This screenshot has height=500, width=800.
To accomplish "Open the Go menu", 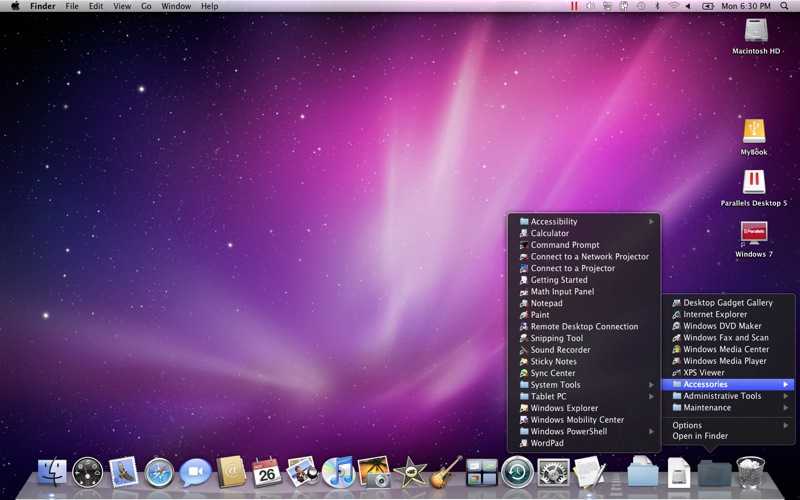I will (146, 6).
